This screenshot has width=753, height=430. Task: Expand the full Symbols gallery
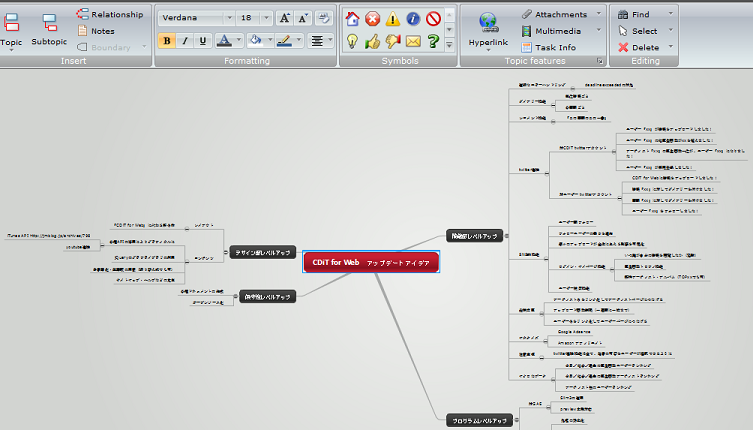[x=449, y=45]
